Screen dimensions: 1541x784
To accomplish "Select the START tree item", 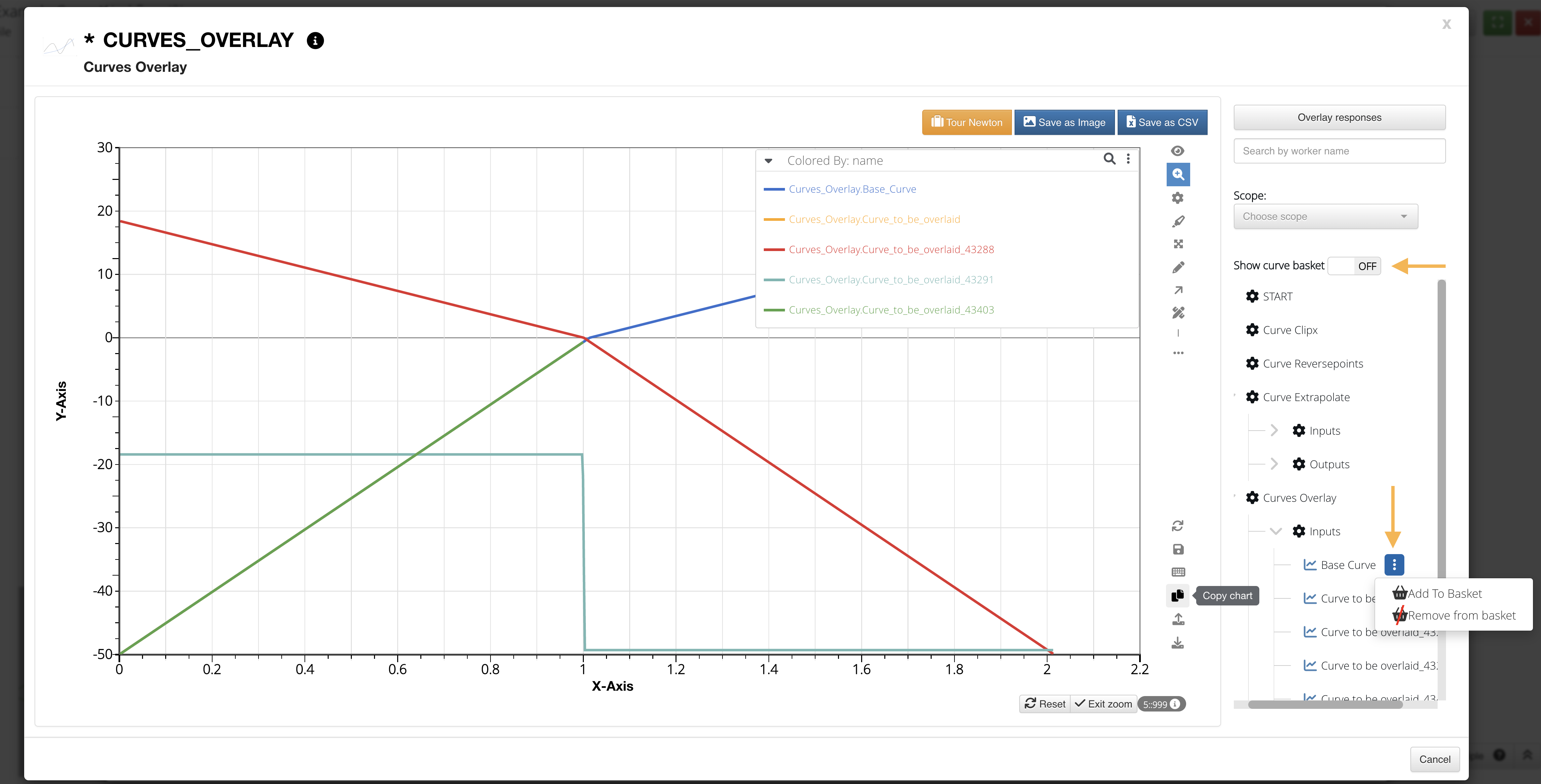I will pyautogui.click(x=1277, y=296).
